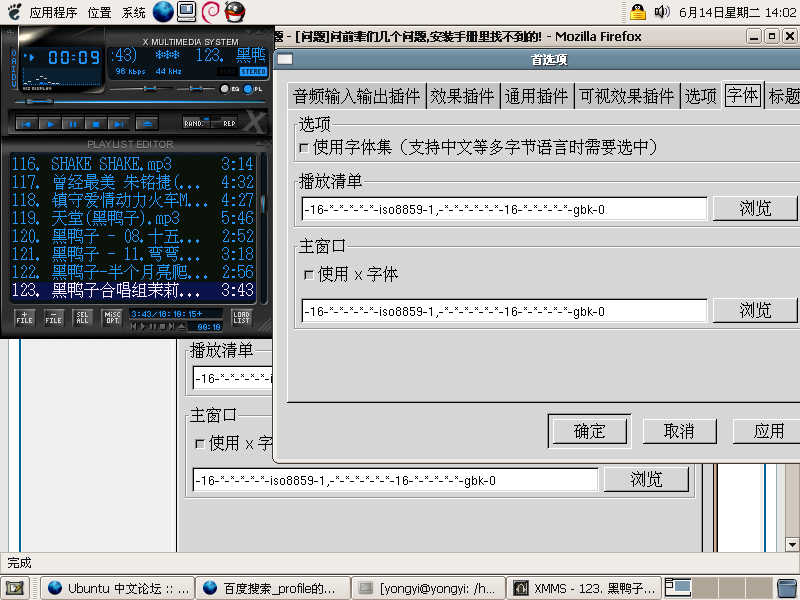
Task: Switch to Ubuntu 中文论坛 taskbar window
Action: coord(118,588)
